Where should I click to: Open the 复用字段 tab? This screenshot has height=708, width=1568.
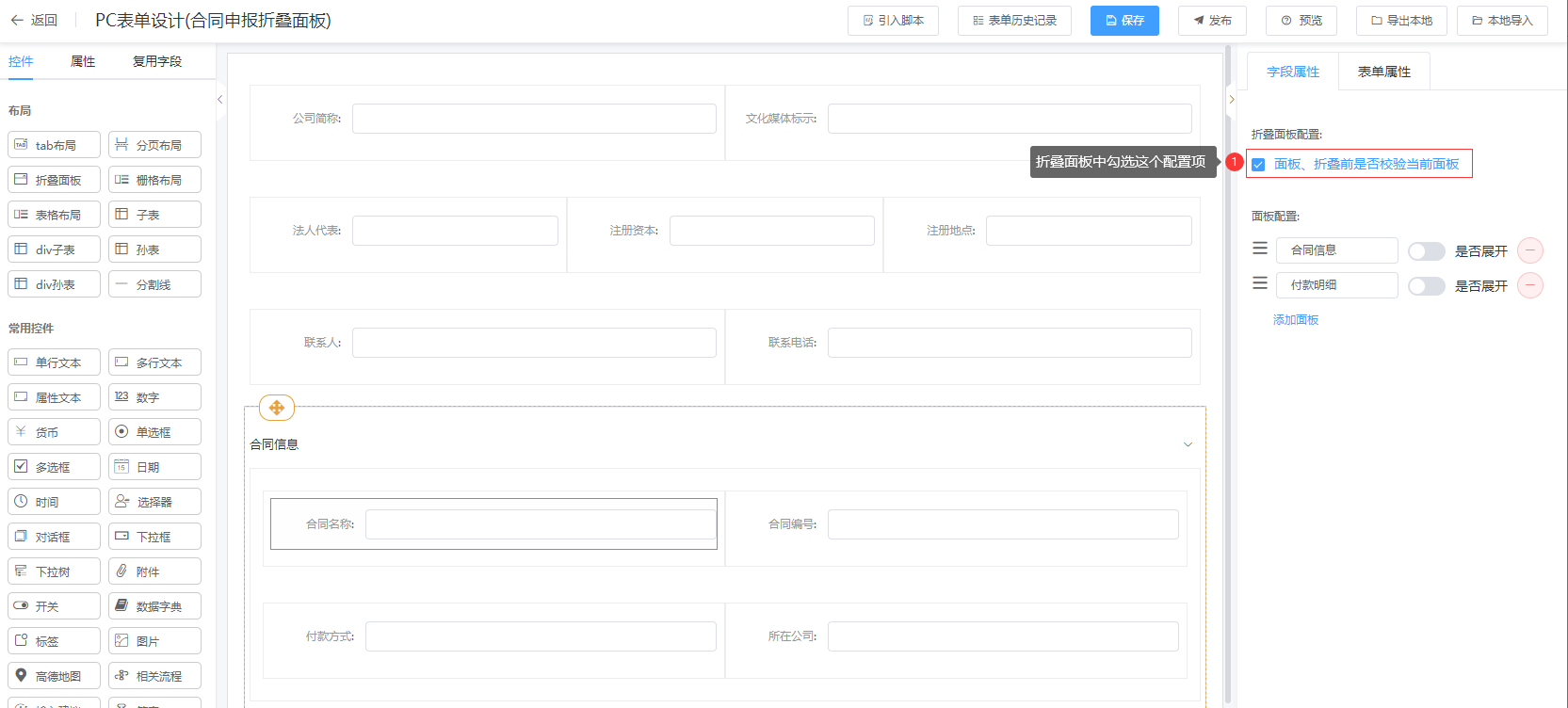(x=157, y=61)
